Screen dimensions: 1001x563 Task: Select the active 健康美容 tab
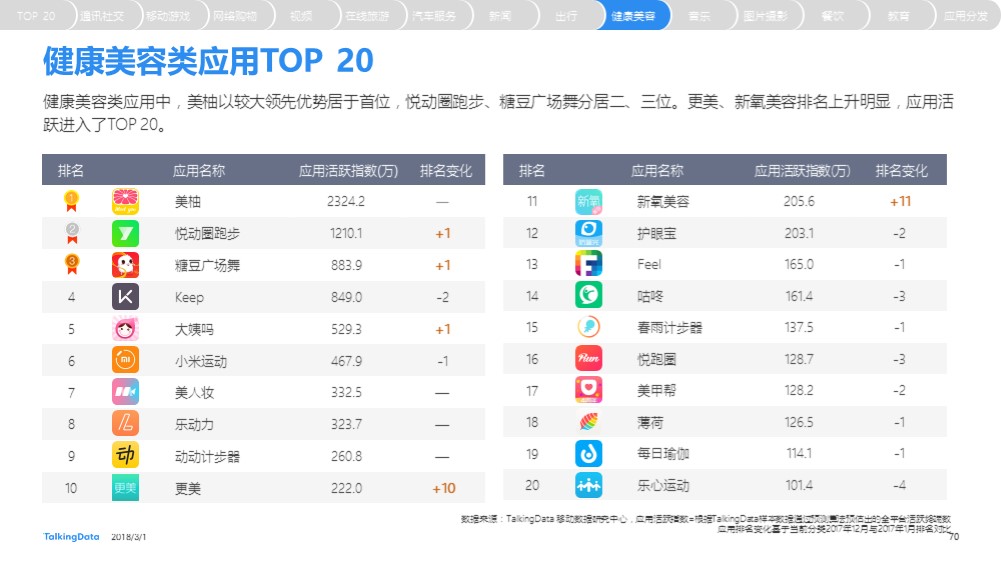click(633, 15)
